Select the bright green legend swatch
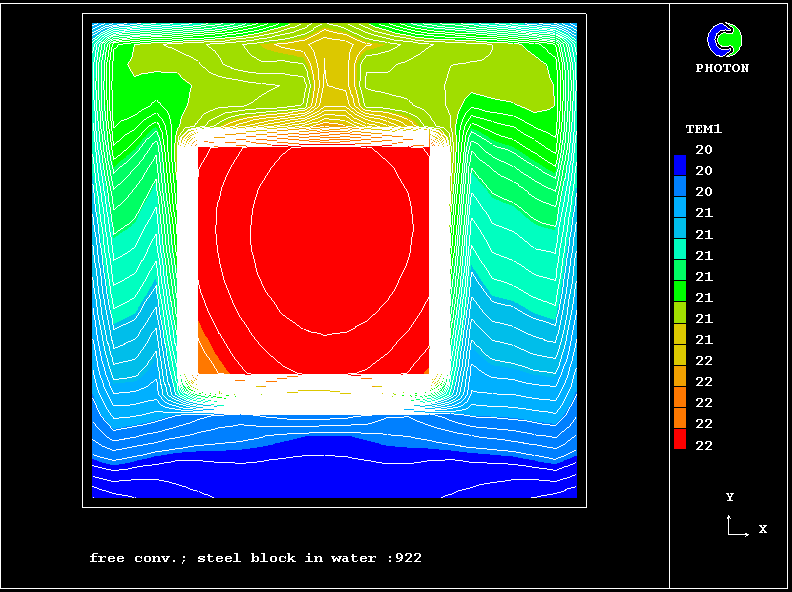 coord(680,291)
